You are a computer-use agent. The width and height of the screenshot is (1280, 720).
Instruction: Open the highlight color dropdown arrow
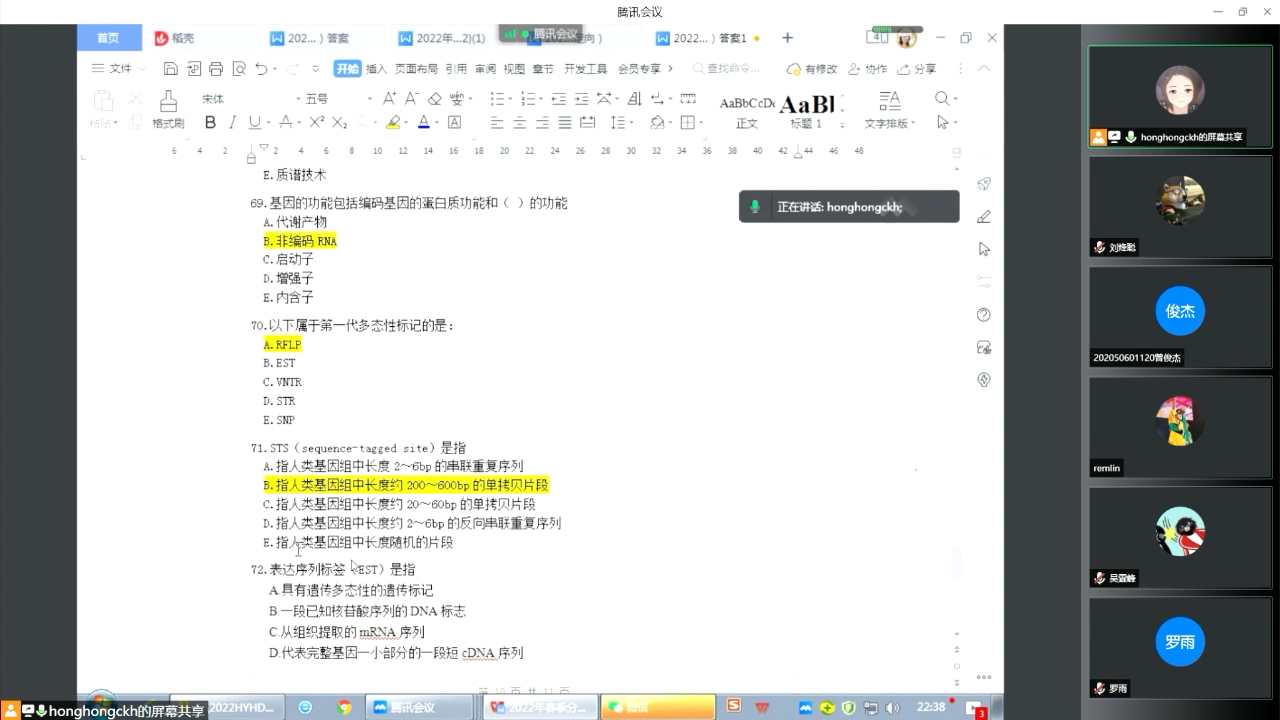(408, 123)
